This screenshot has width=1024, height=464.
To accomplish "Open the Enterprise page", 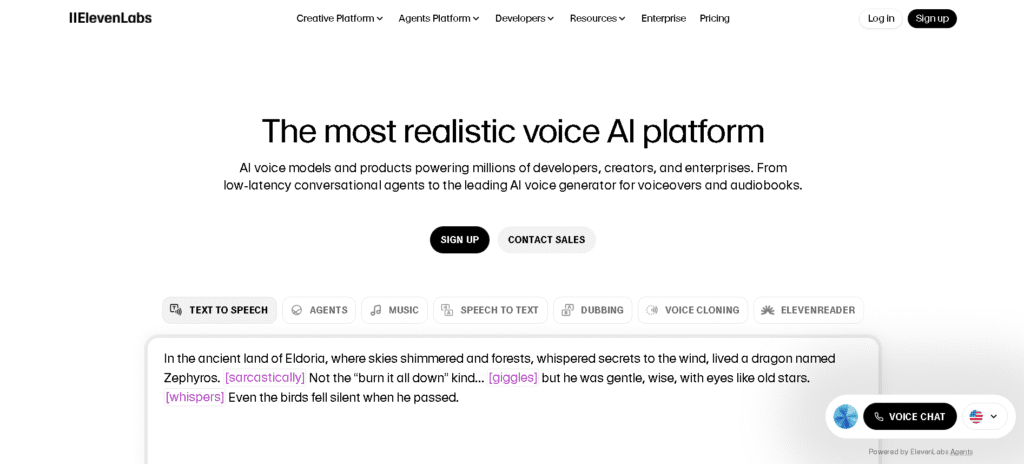I will (663, 18).
